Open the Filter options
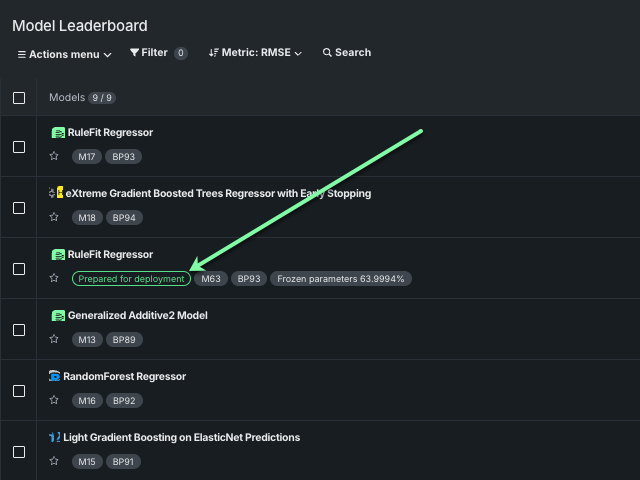The width and height of the screenshot is (640, 480). pyautogui.click(x=157, y=53)
